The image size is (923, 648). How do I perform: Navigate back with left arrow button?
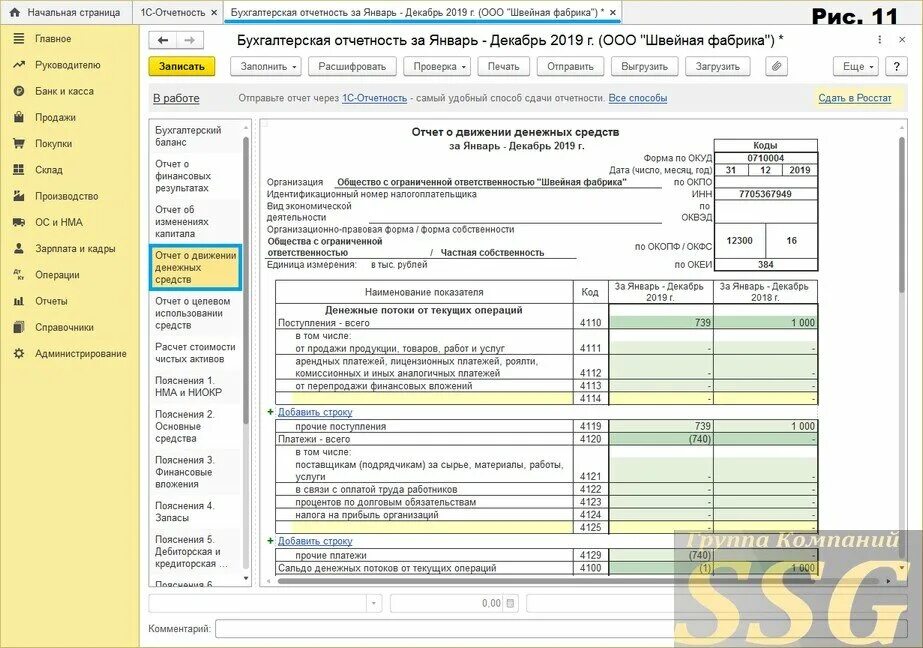click(163, 40)
